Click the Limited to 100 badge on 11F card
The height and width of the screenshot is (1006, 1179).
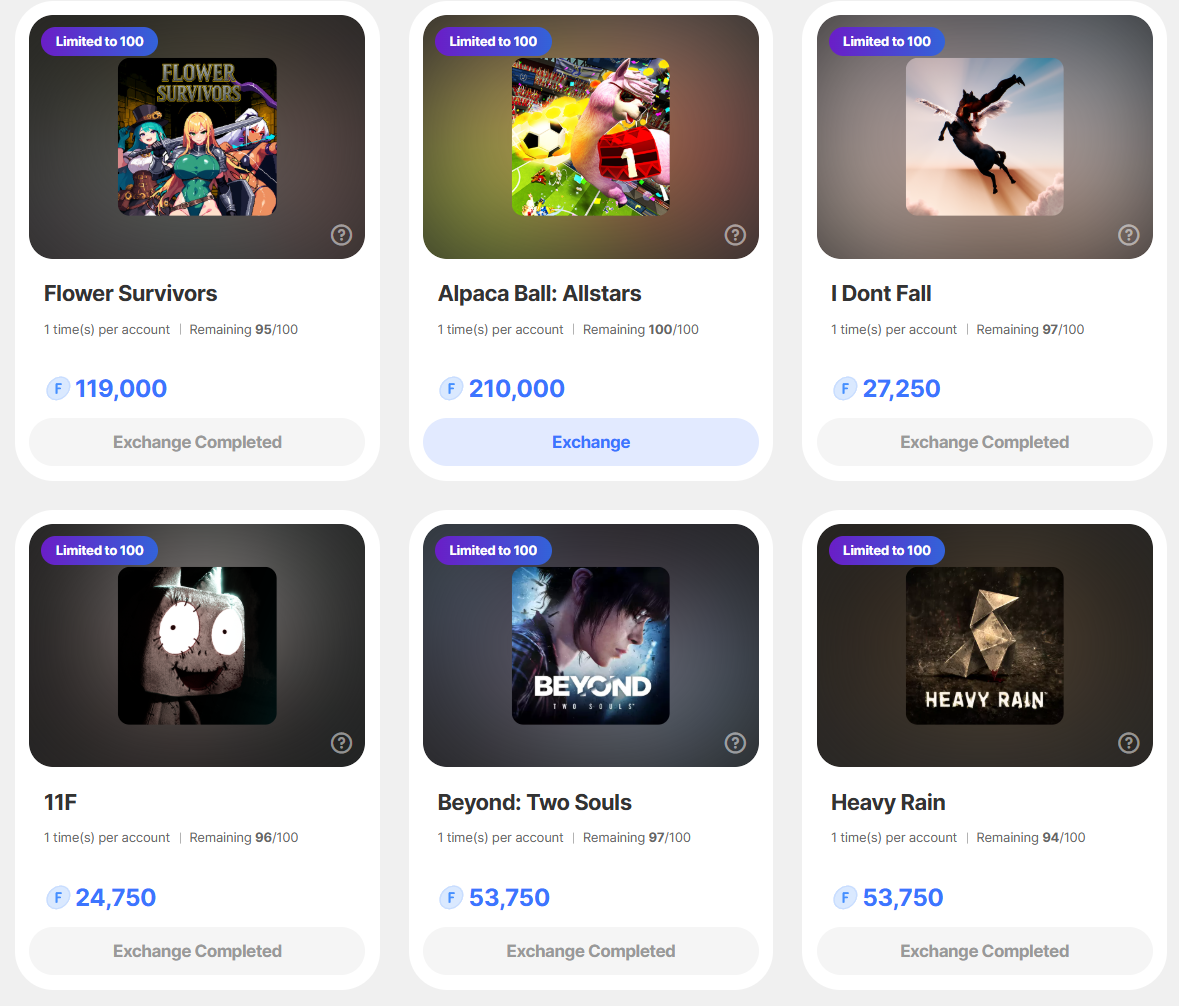click(99, 550)
